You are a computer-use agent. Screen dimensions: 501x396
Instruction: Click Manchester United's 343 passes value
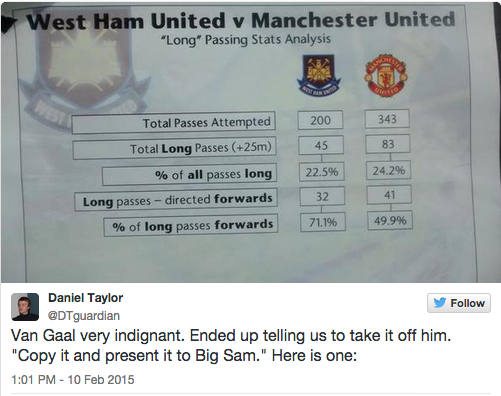pos(387,119)
